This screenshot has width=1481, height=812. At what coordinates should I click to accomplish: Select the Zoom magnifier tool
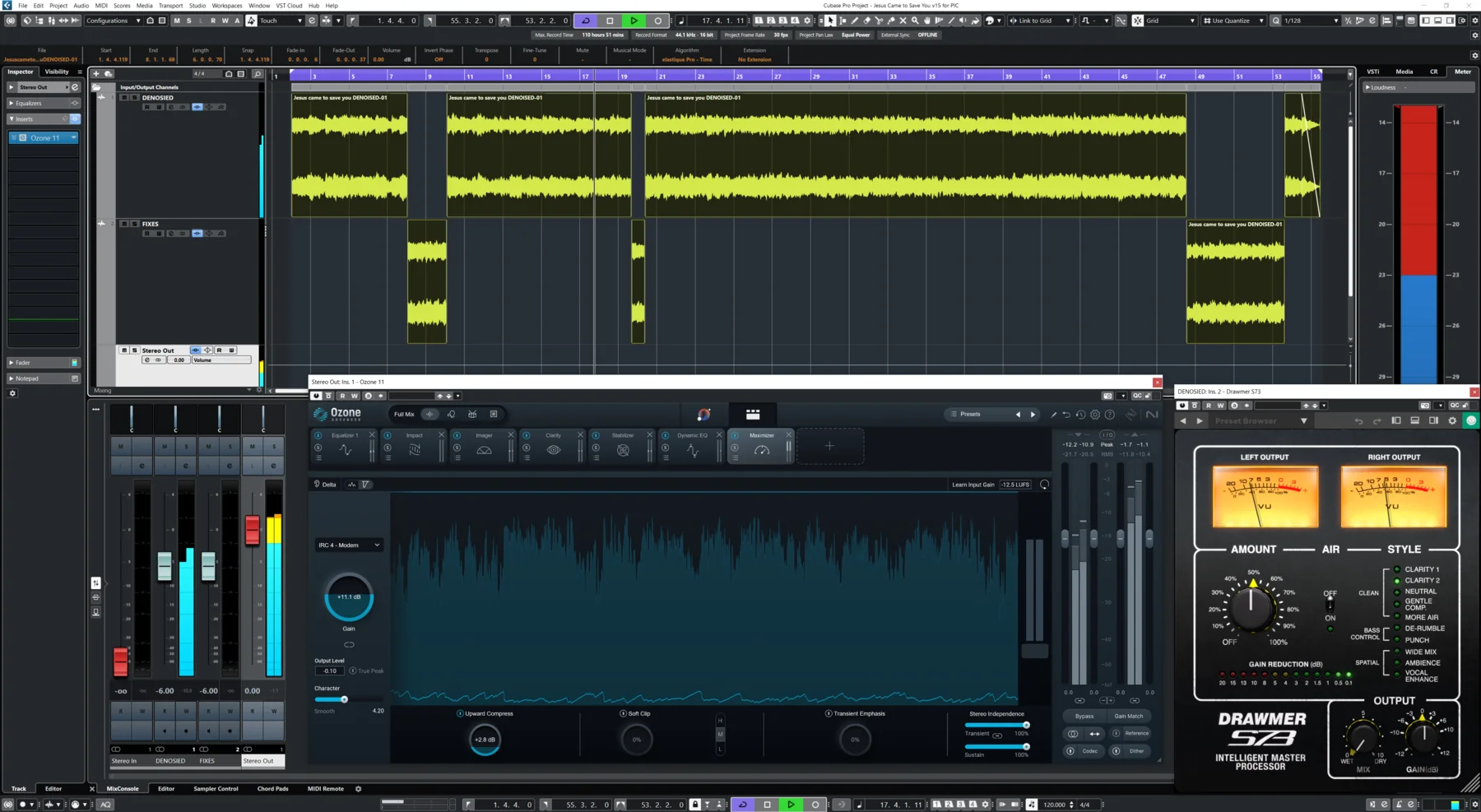(x=915, y=21)
